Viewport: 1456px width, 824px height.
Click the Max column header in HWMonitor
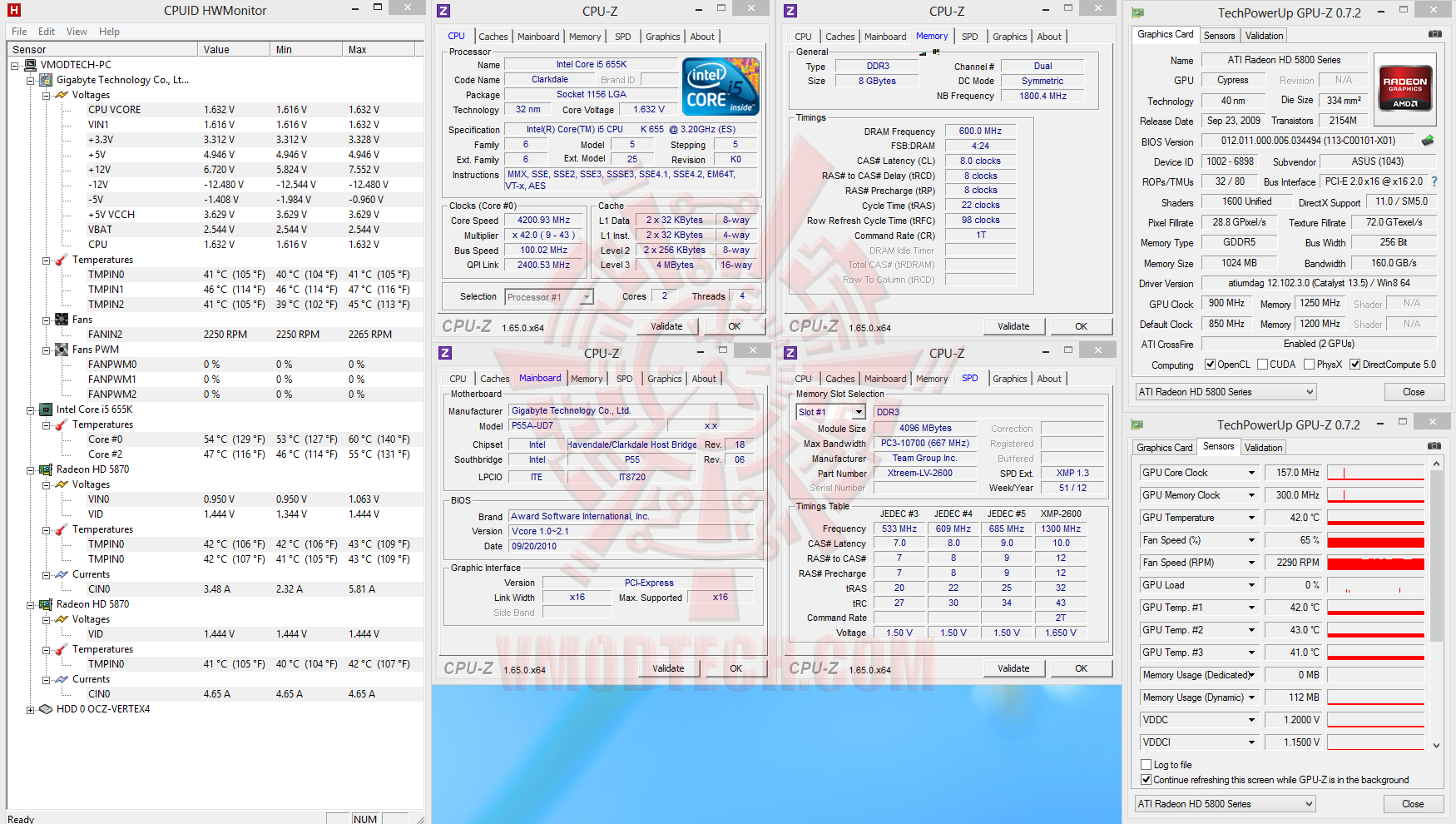coord(380,50)
